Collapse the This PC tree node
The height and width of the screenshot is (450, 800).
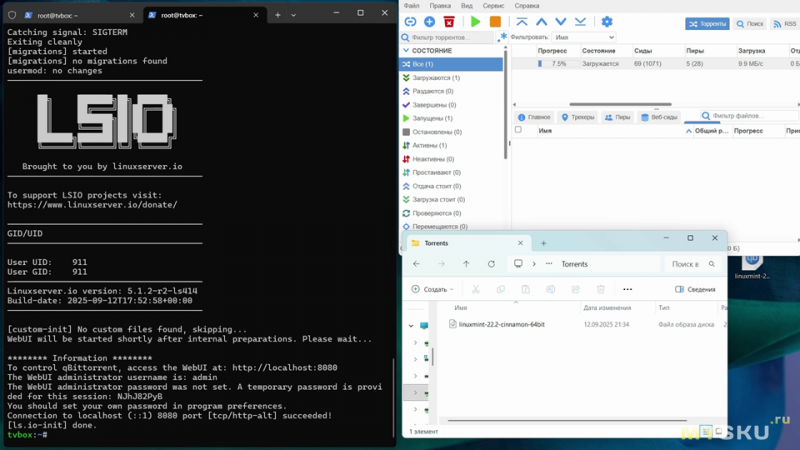411,326
